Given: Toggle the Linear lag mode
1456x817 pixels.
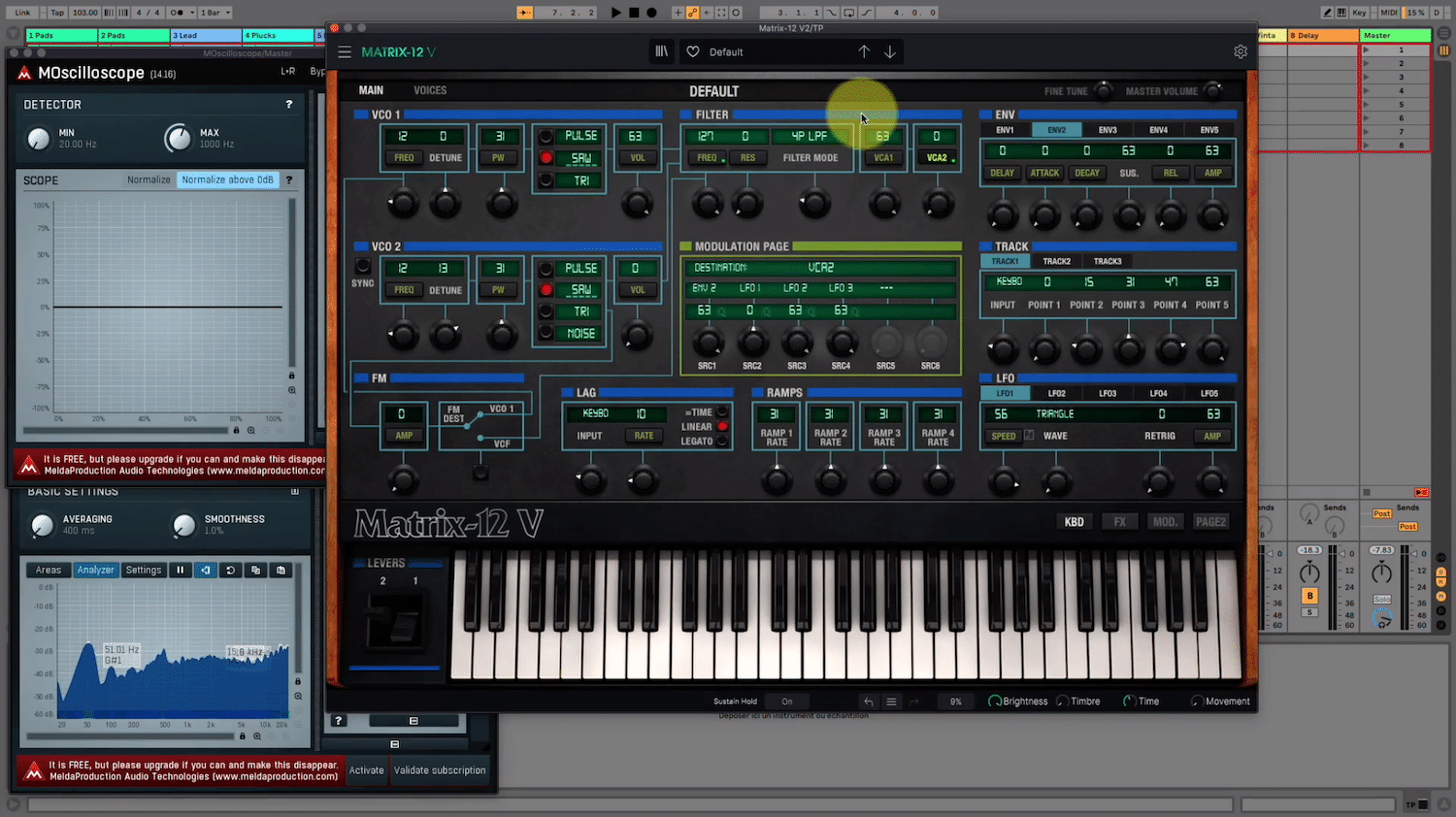Looking at the screenshot, I should [722, 427].
